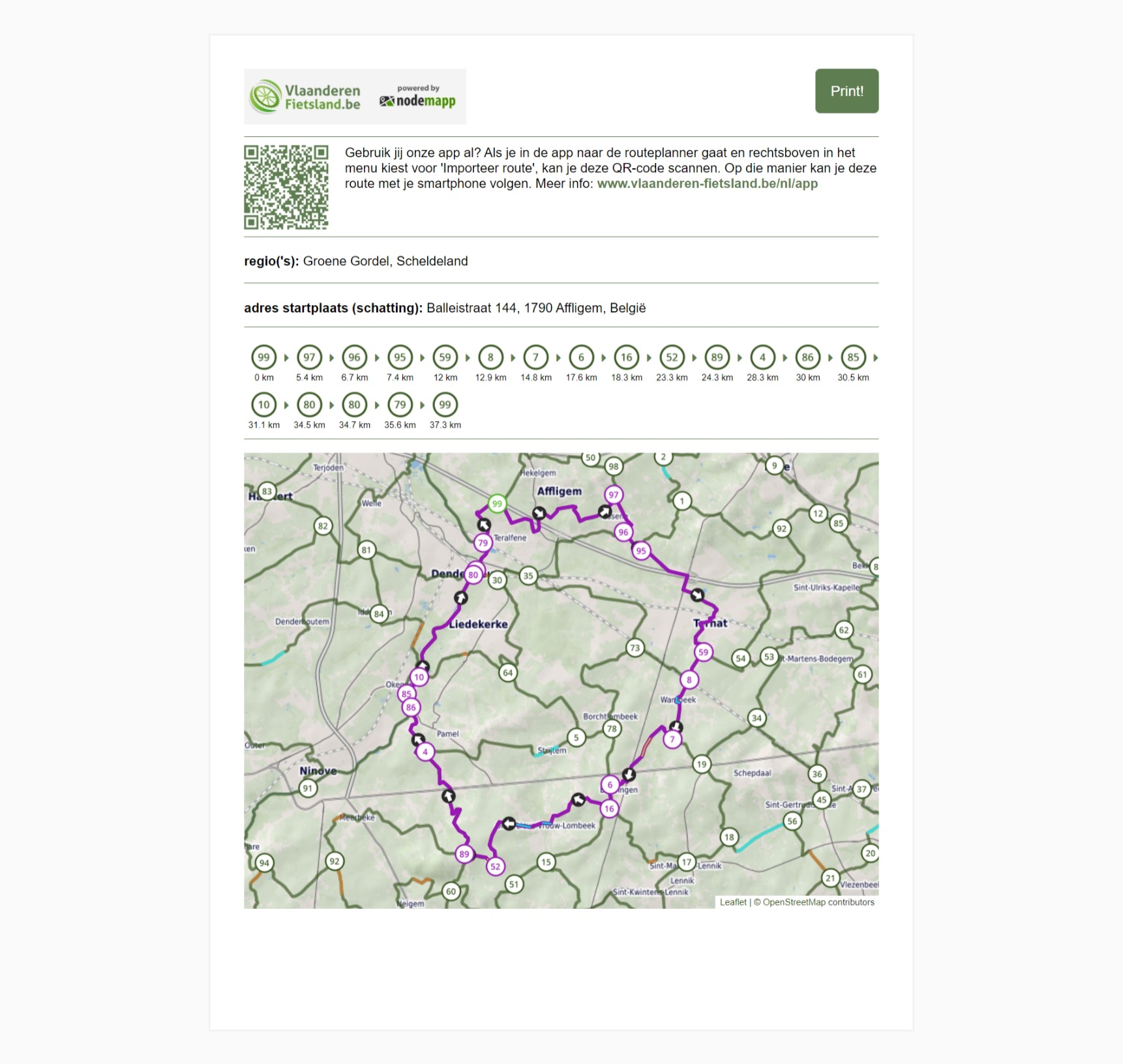The height and width of the screenshot is (1064, 1123).
Task: Select the end node 99 at 37.3 km
Action: (445, 405)
